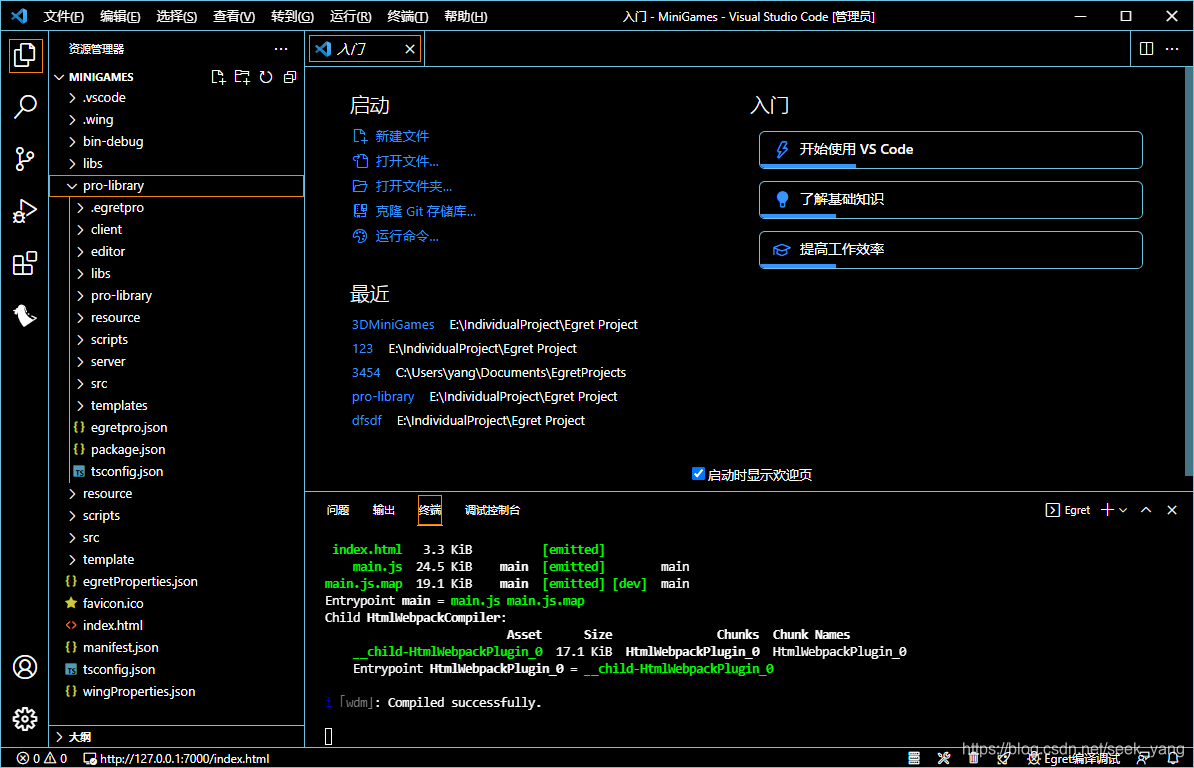Open the Run and Debug view

point(25,211)
